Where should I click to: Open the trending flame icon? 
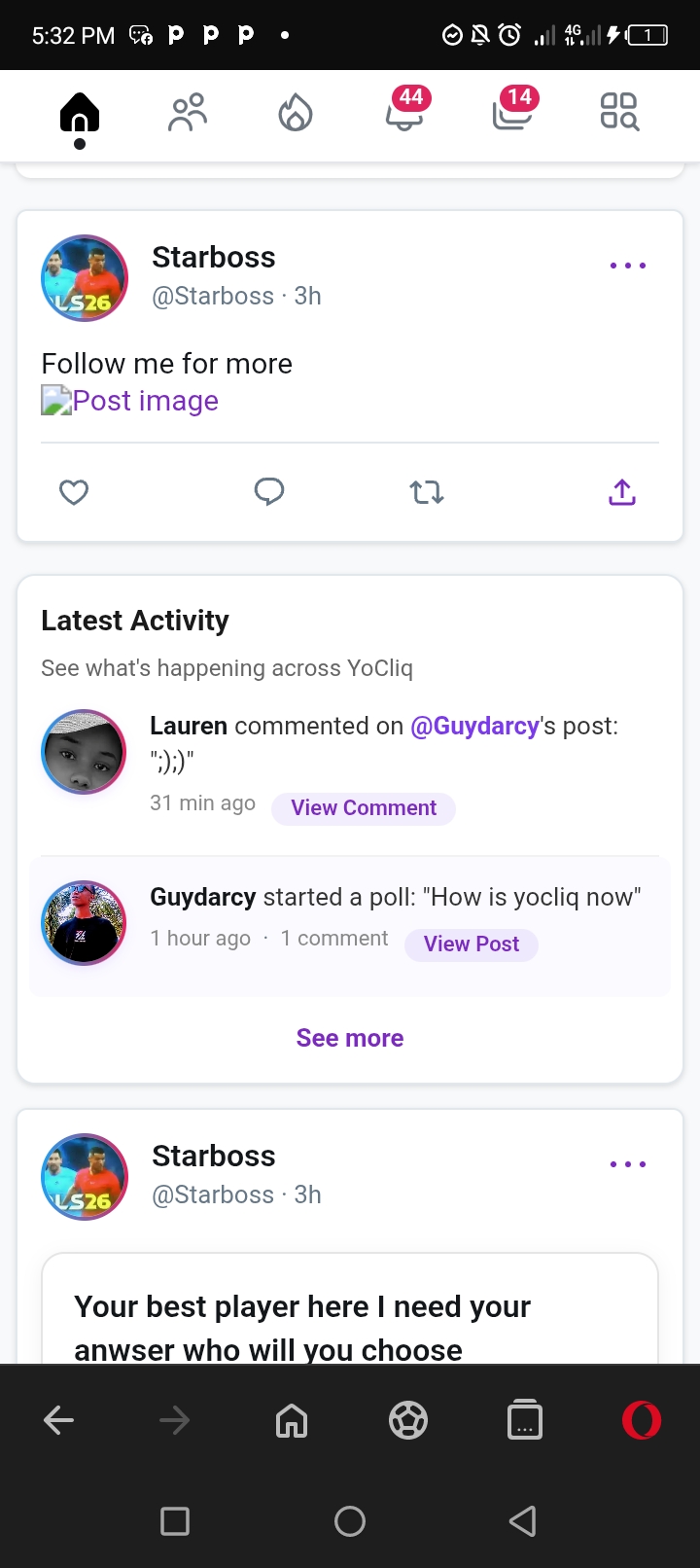296,113
